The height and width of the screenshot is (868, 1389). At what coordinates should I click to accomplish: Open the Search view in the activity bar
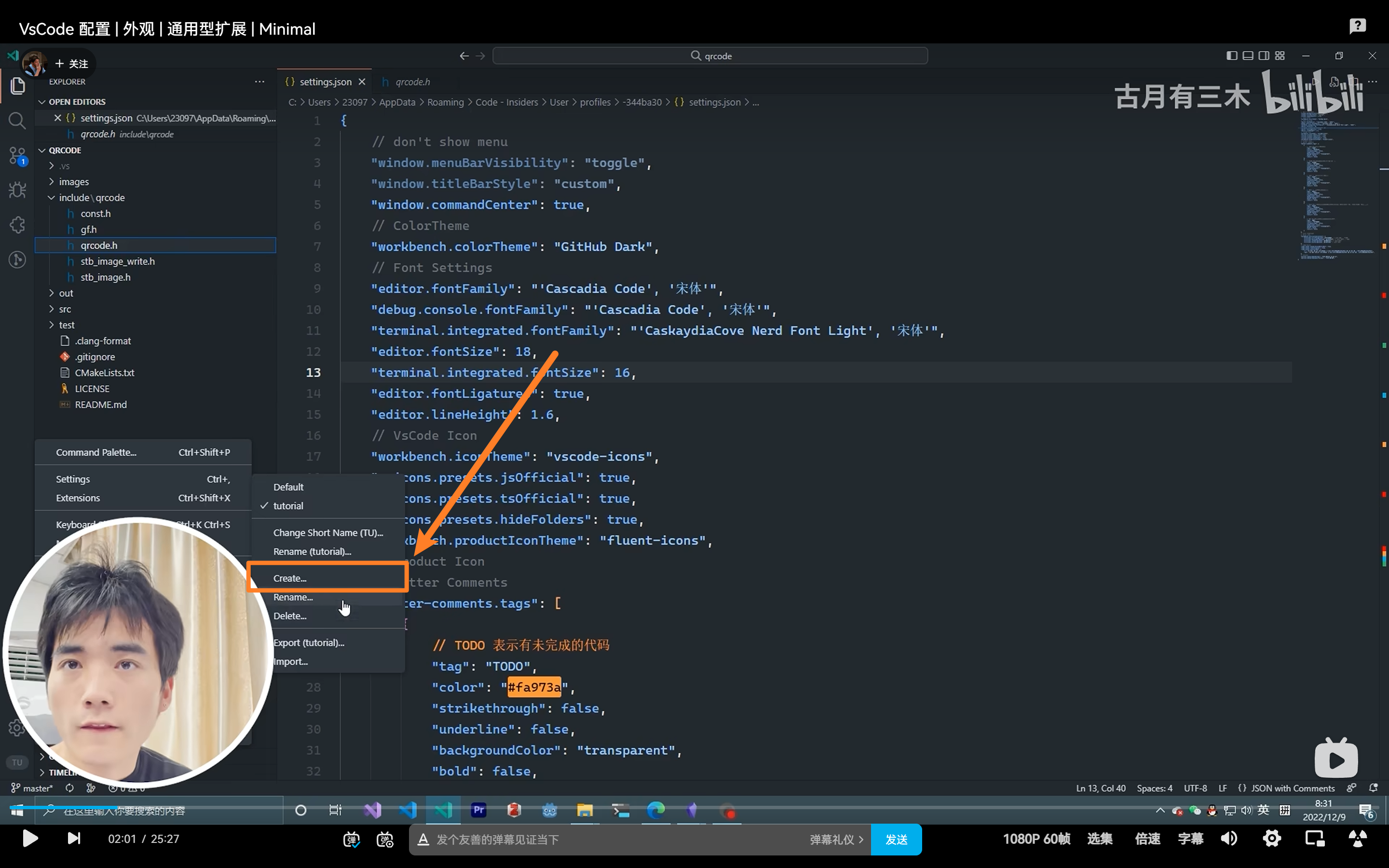(17, 121)
